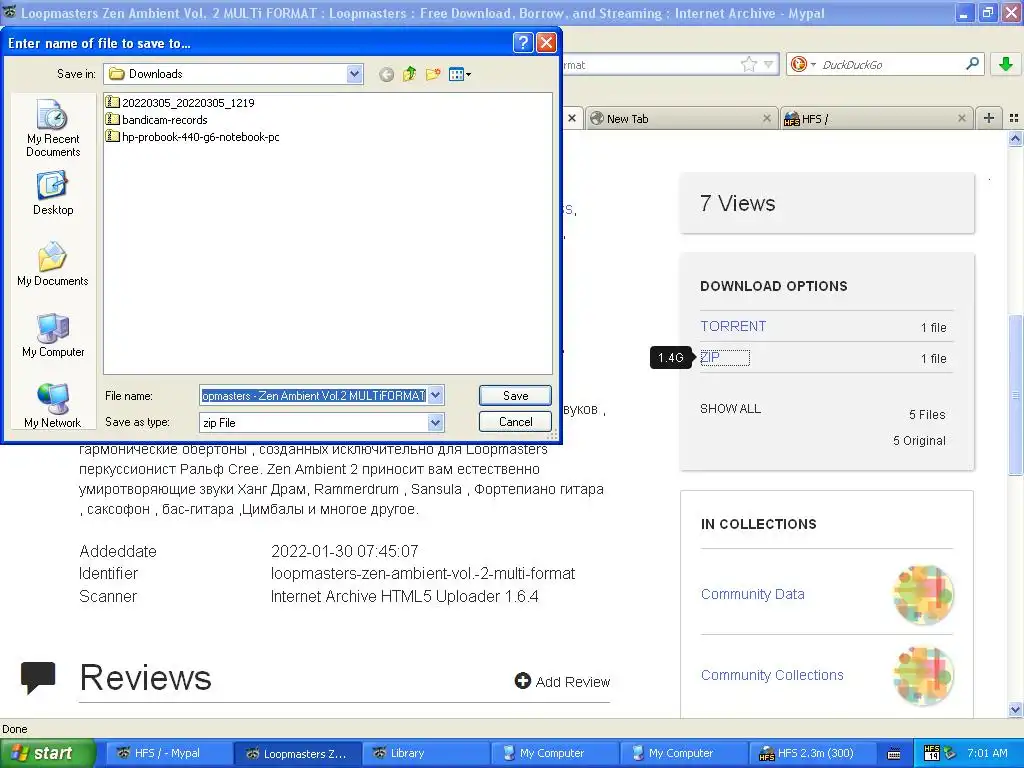The image size is (1024, 768).
Task: Open the Community Data collection link
Action: (x=752, y=594)
